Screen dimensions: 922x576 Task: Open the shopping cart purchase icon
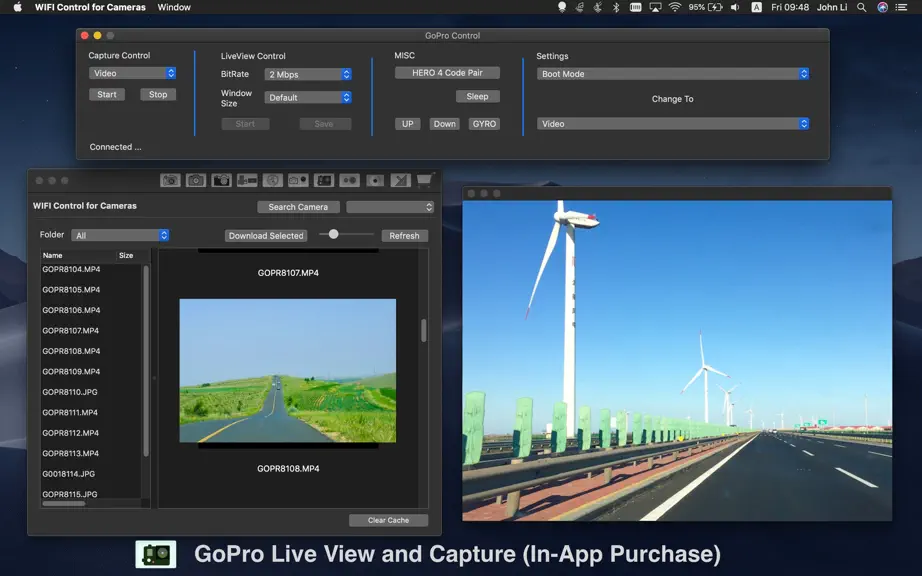tap(425, 180)
